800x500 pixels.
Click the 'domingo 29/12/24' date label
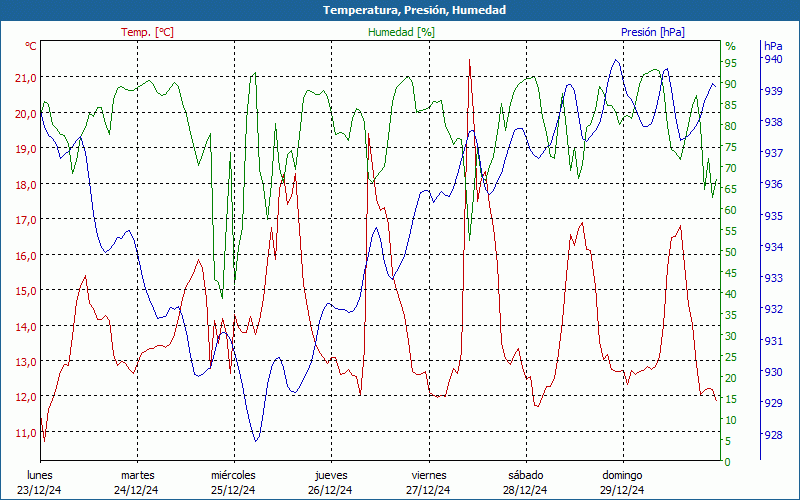tap(622, 483)
